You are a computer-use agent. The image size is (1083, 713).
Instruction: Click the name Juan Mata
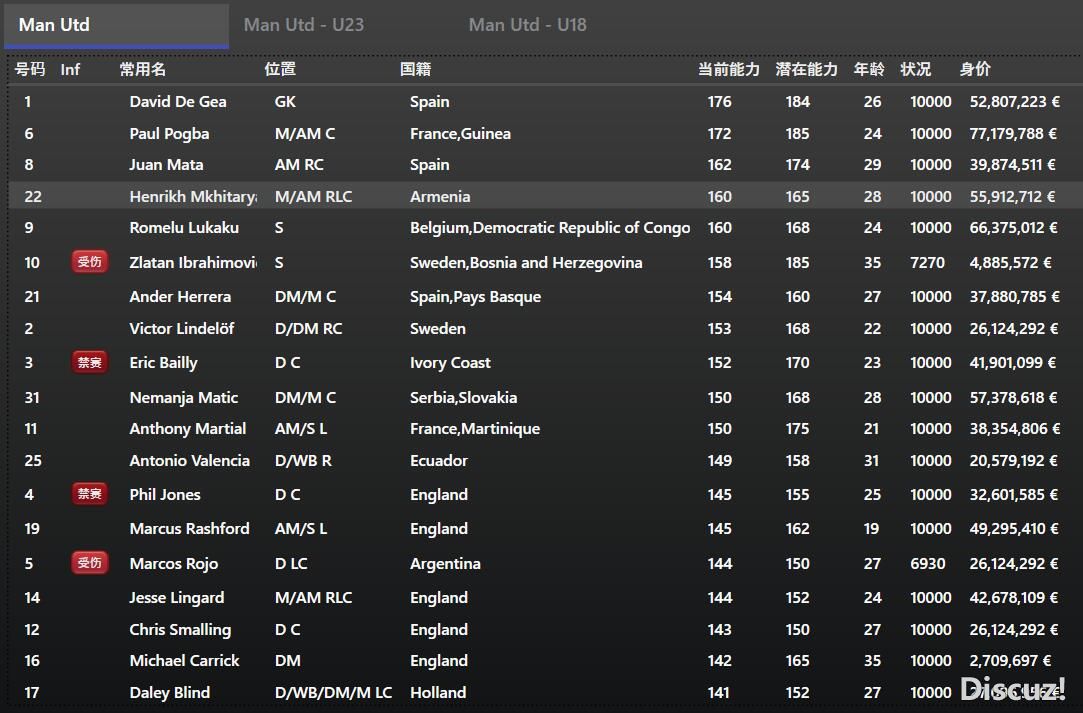click(x=166, y=164)
